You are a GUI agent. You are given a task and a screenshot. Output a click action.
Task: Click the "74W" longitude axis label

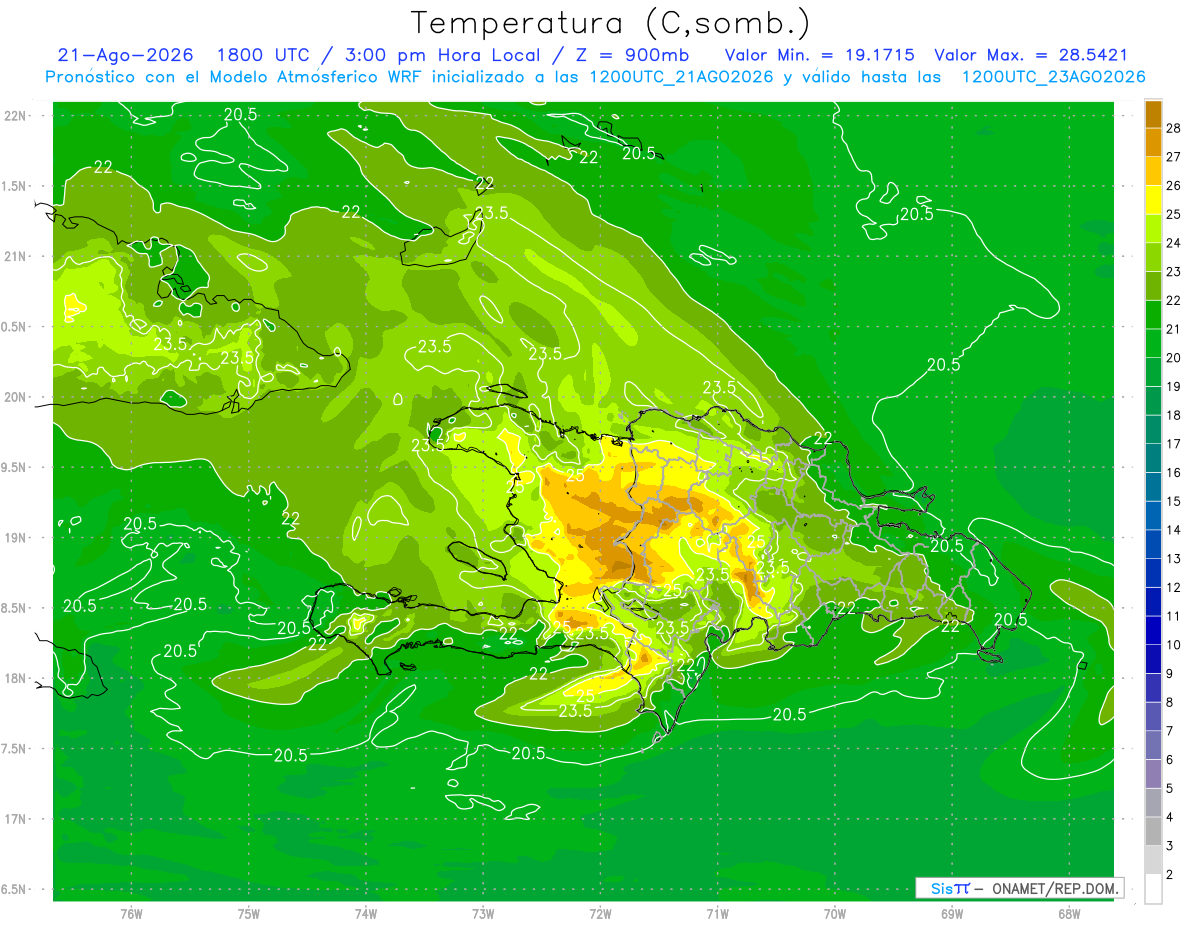[366, 913]
